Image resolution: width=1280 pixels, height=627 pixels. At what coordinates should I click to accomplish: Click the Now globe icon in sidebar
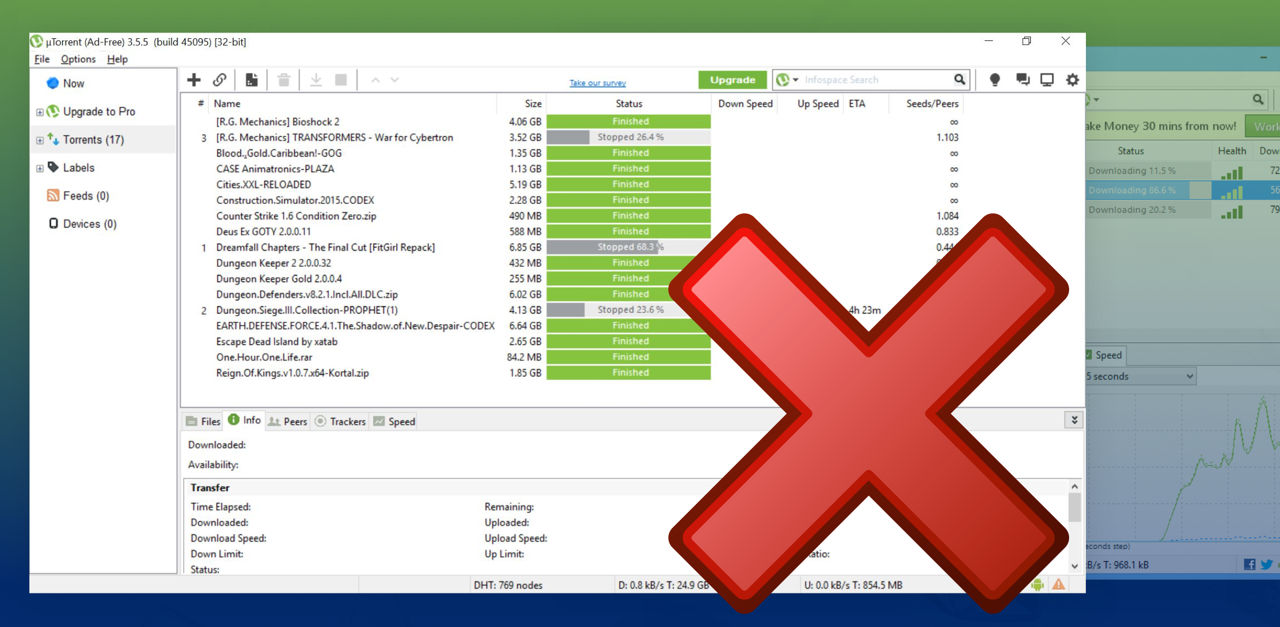tap(53, 84)
